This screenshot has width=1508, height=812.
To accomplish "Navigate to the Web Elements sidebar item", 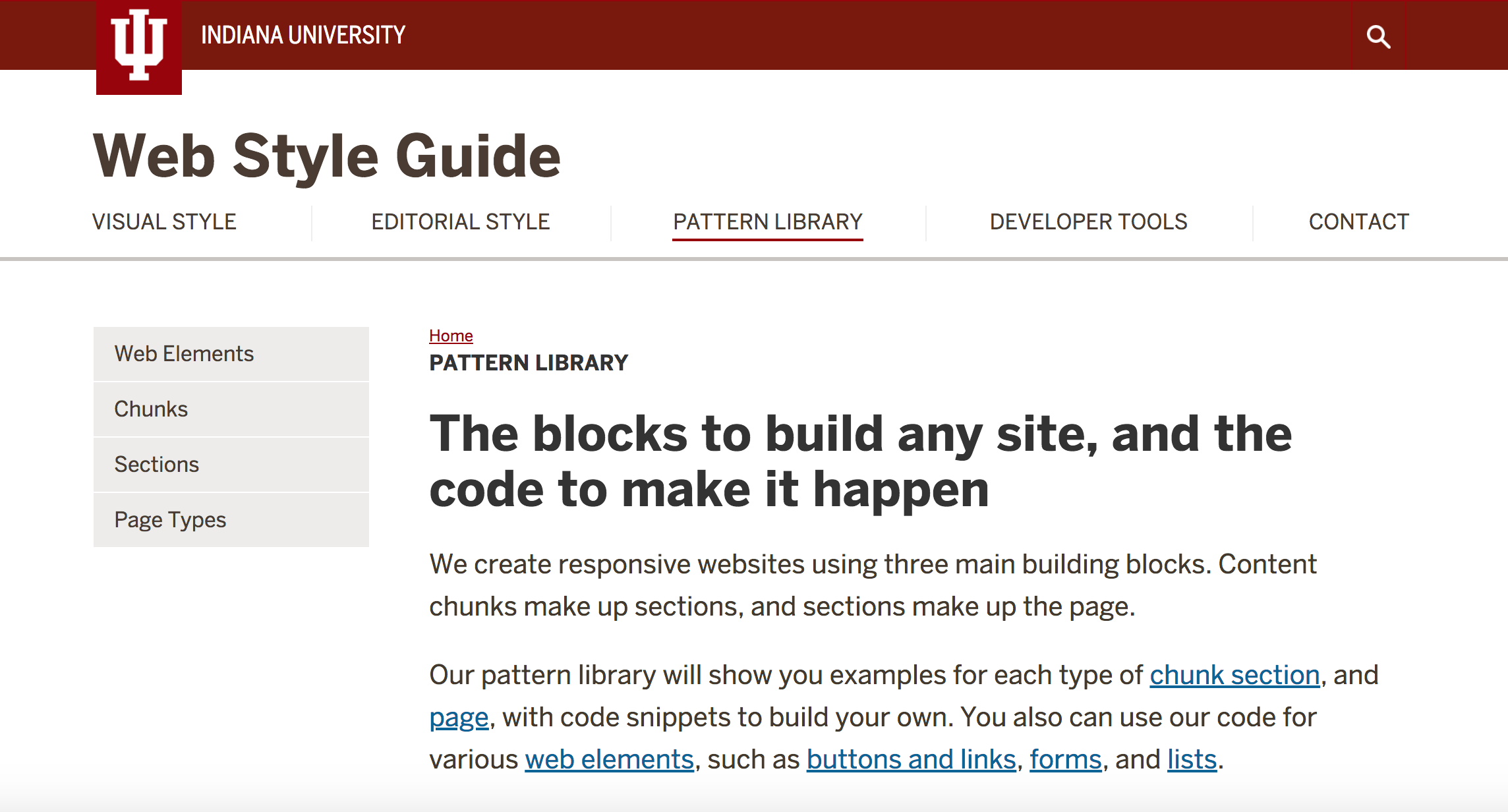I will point(183,353).
